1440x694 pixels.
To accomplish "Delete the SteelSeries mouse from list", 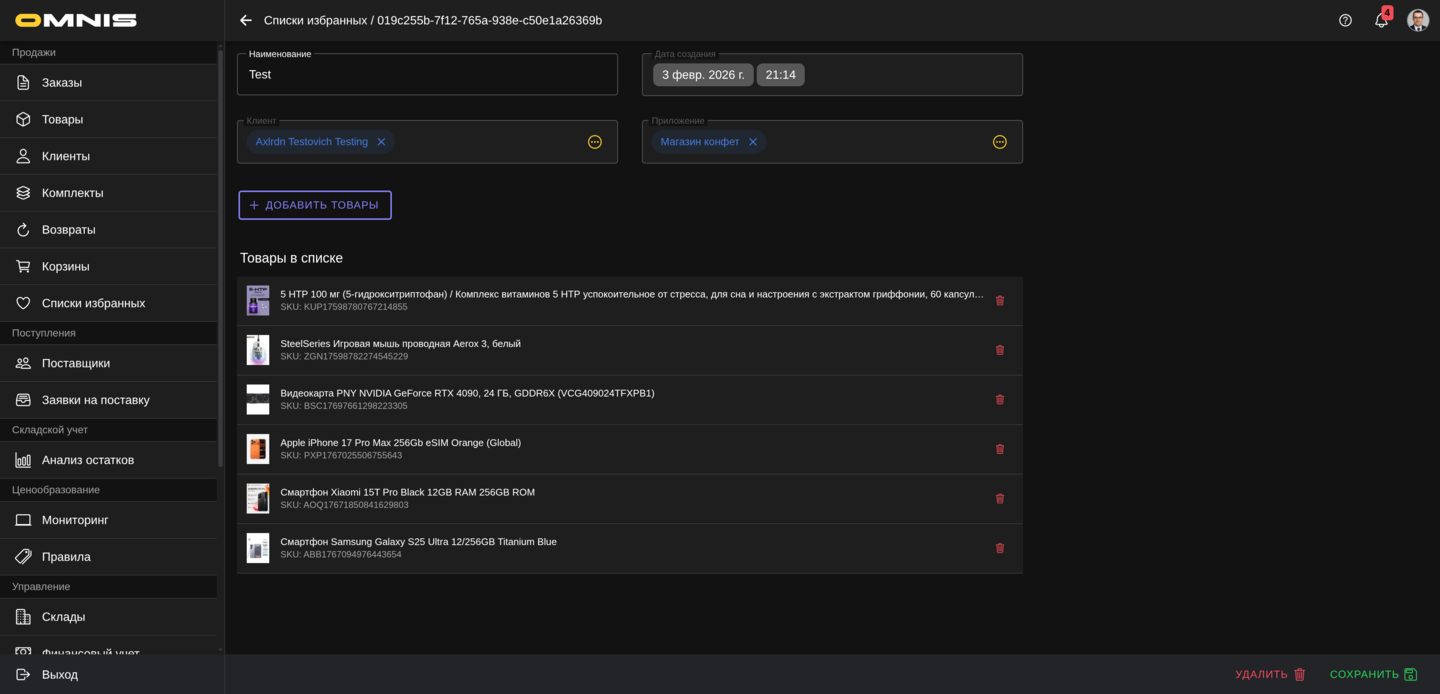I will pos(999,350).
